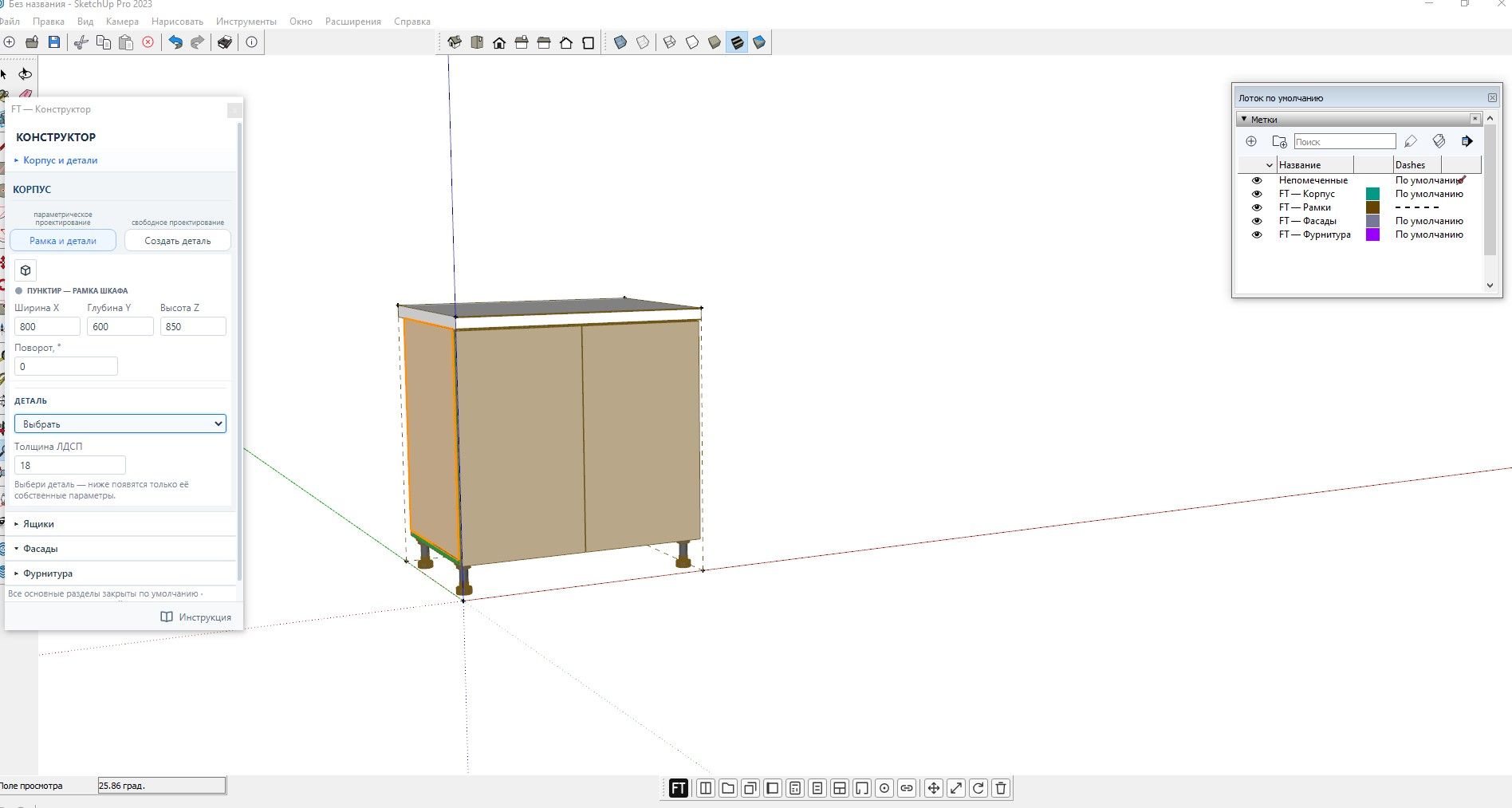Select the Front view house icon
Screen dimensions: 1512x808
tap(499, 43)
